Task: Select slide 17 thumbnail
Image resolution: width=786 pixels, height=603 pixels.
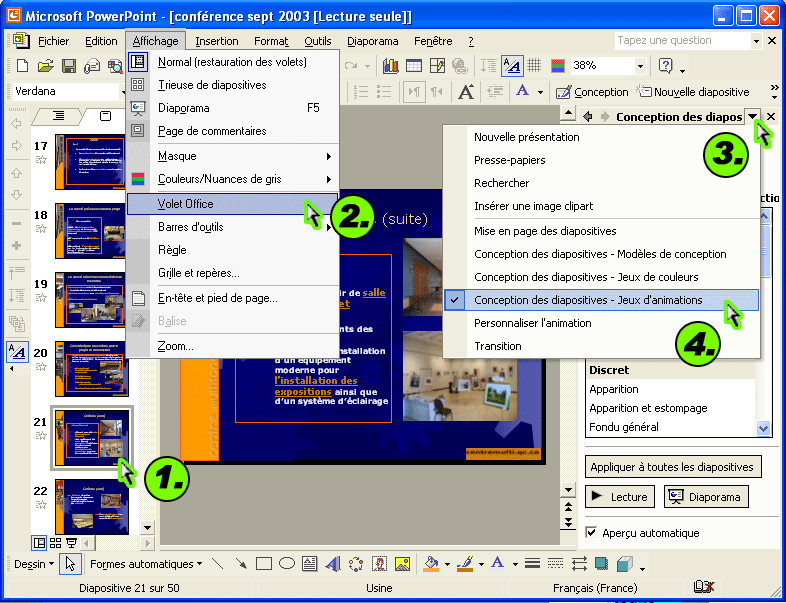Action: [89, 162]
